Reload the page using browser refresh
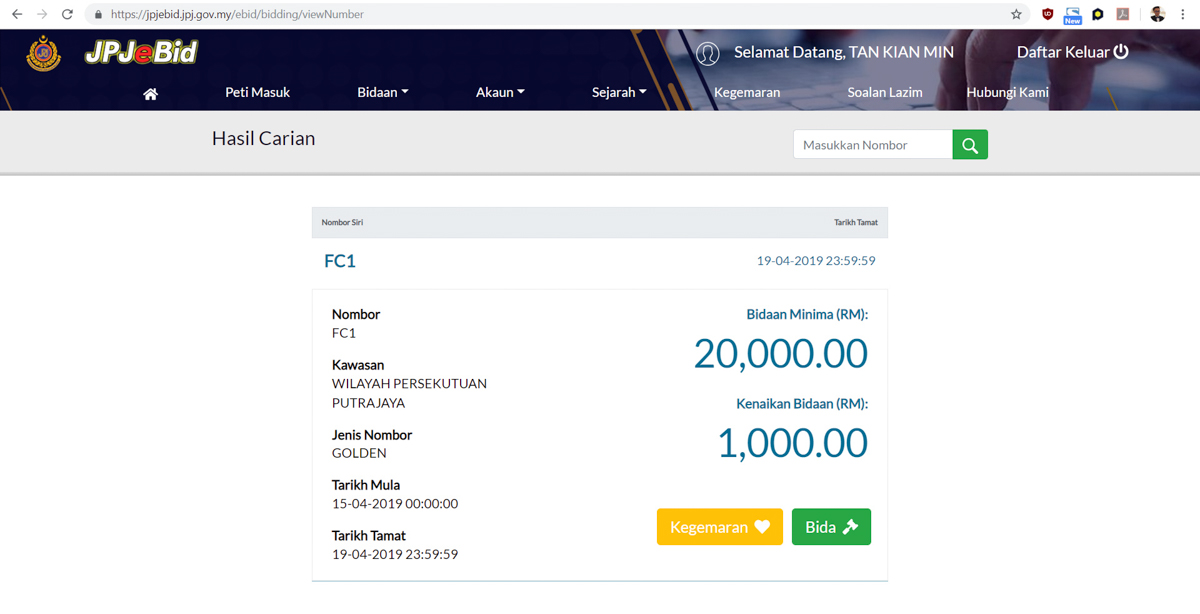 67,14
